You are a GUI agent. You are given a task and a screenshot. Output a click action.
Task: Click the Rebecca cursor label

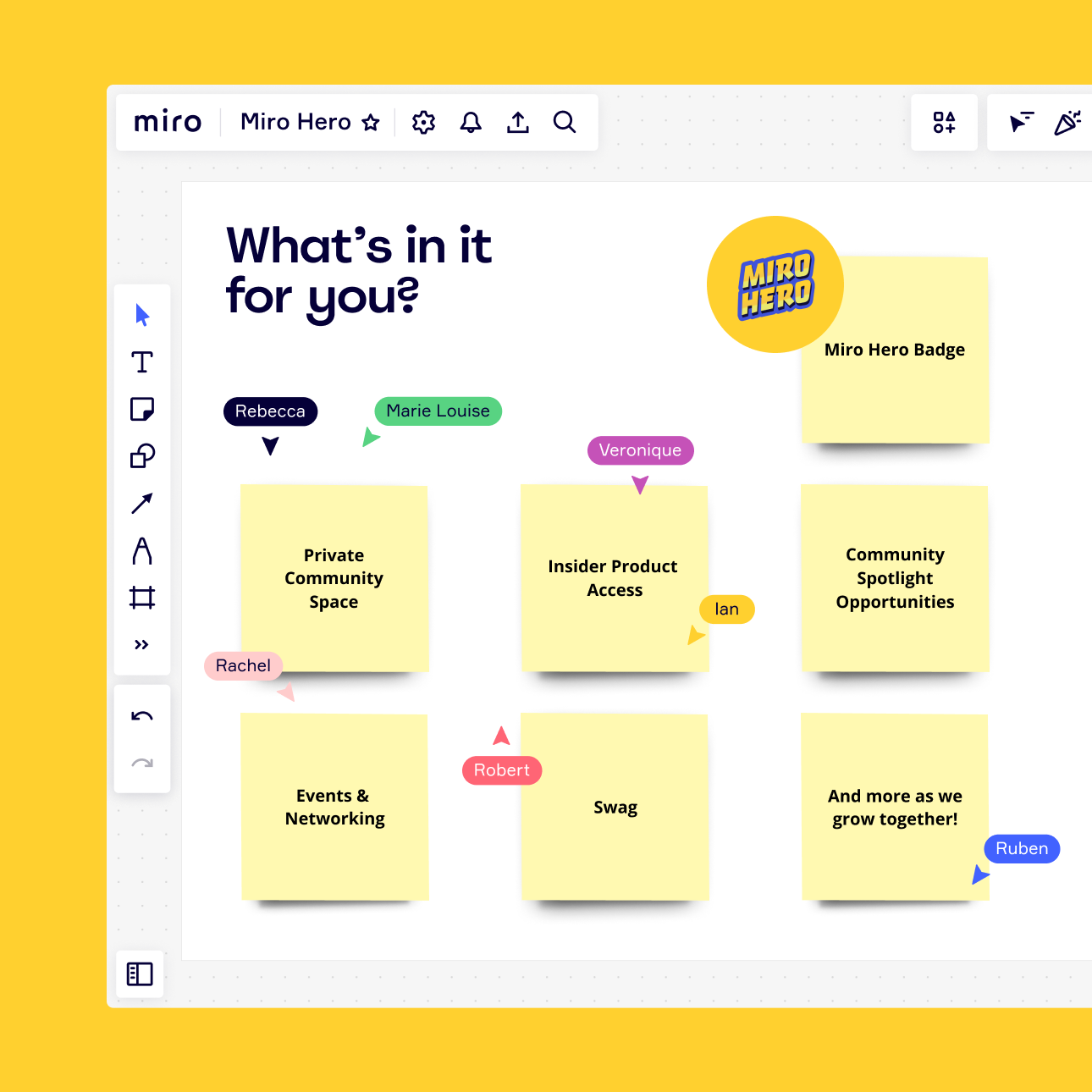pos(270,411)
